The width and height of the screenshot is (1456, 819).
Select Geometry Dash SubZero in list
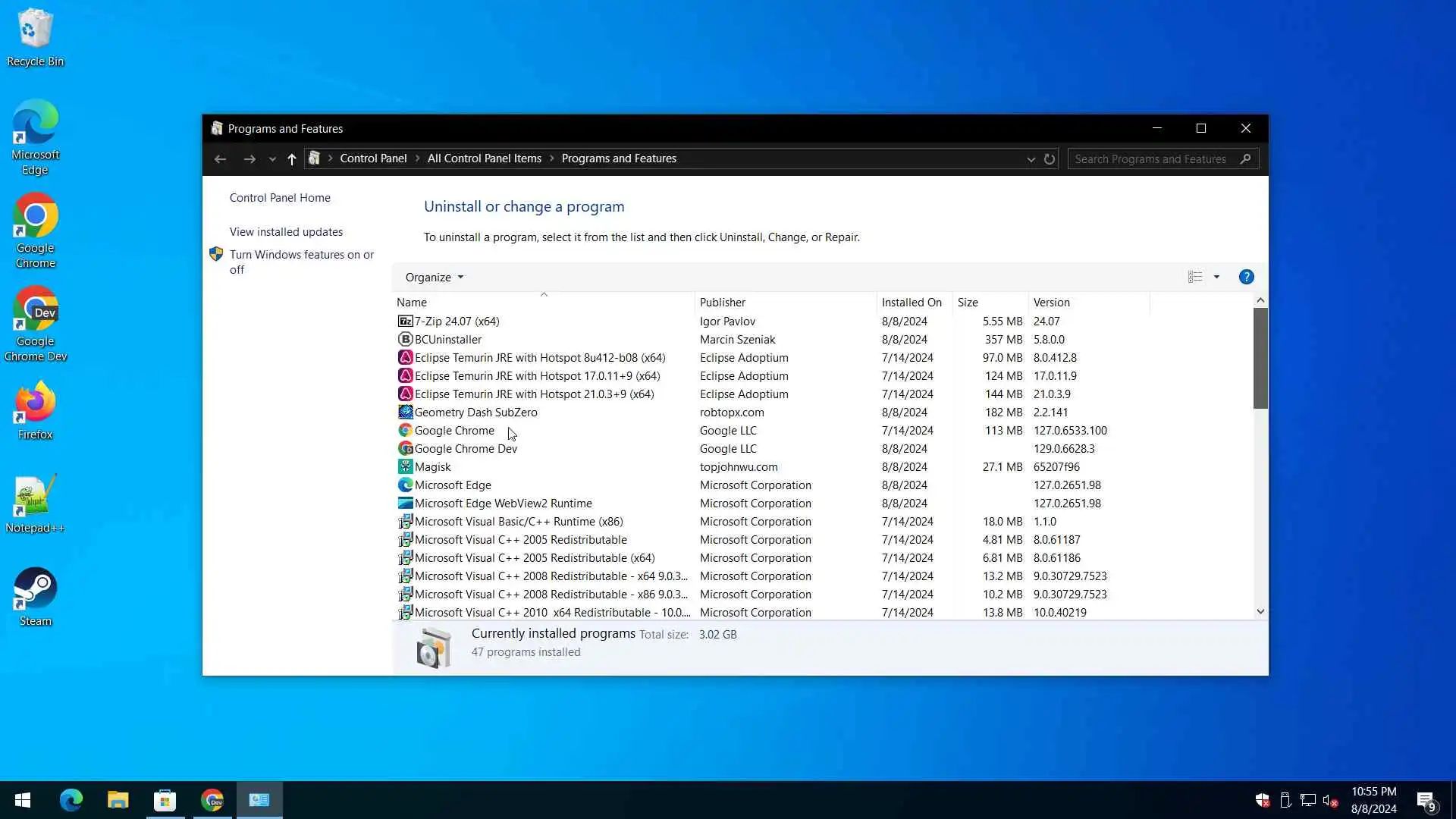475,413
